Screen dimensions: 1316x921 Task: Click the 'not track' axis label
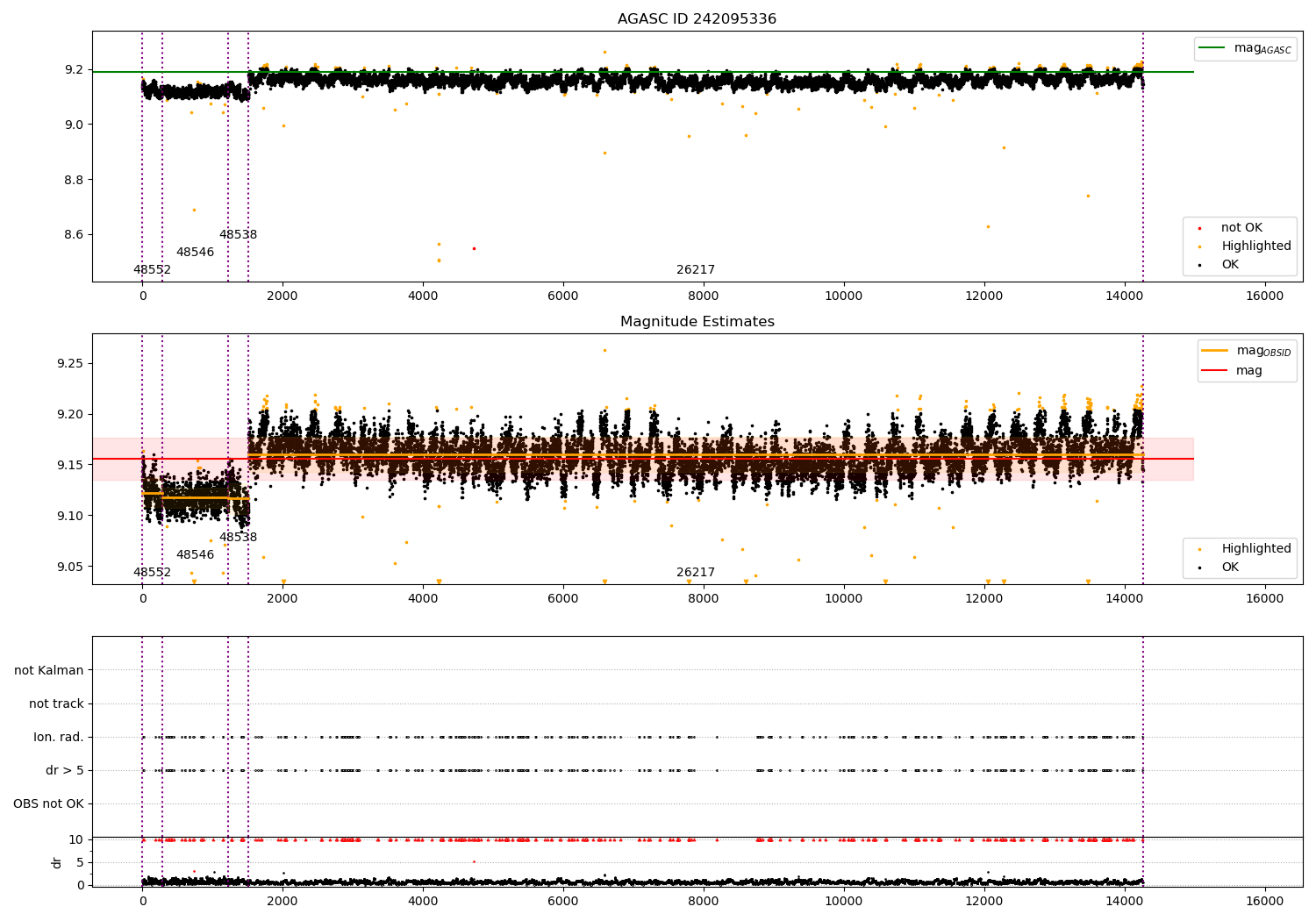56,703
